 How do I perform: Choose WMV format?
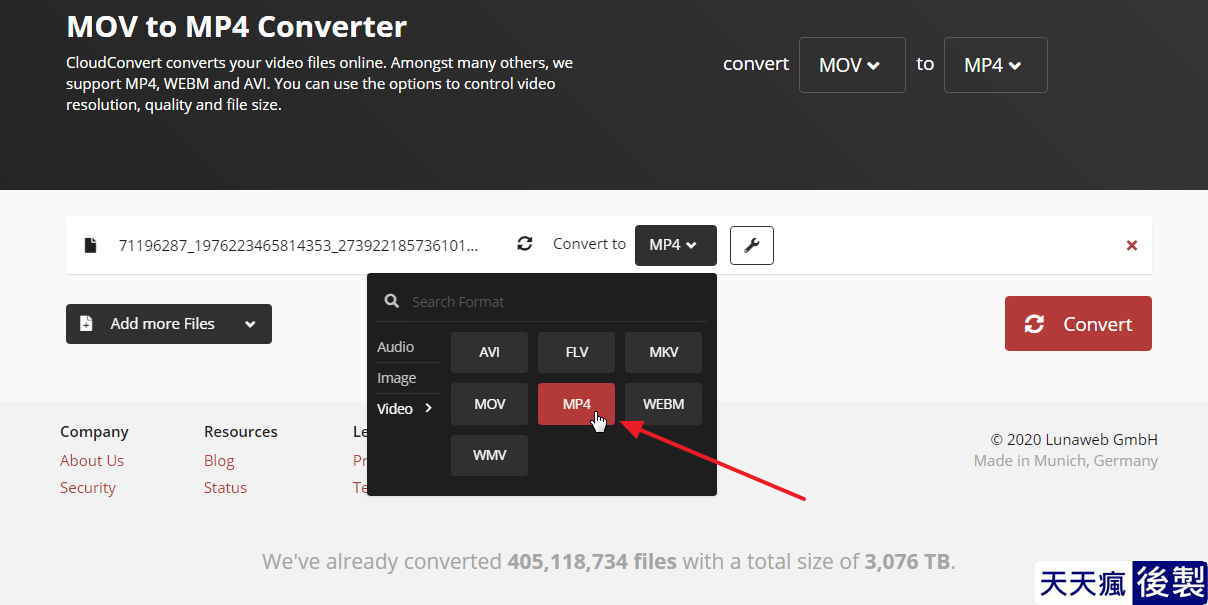(x=489, y=455)
